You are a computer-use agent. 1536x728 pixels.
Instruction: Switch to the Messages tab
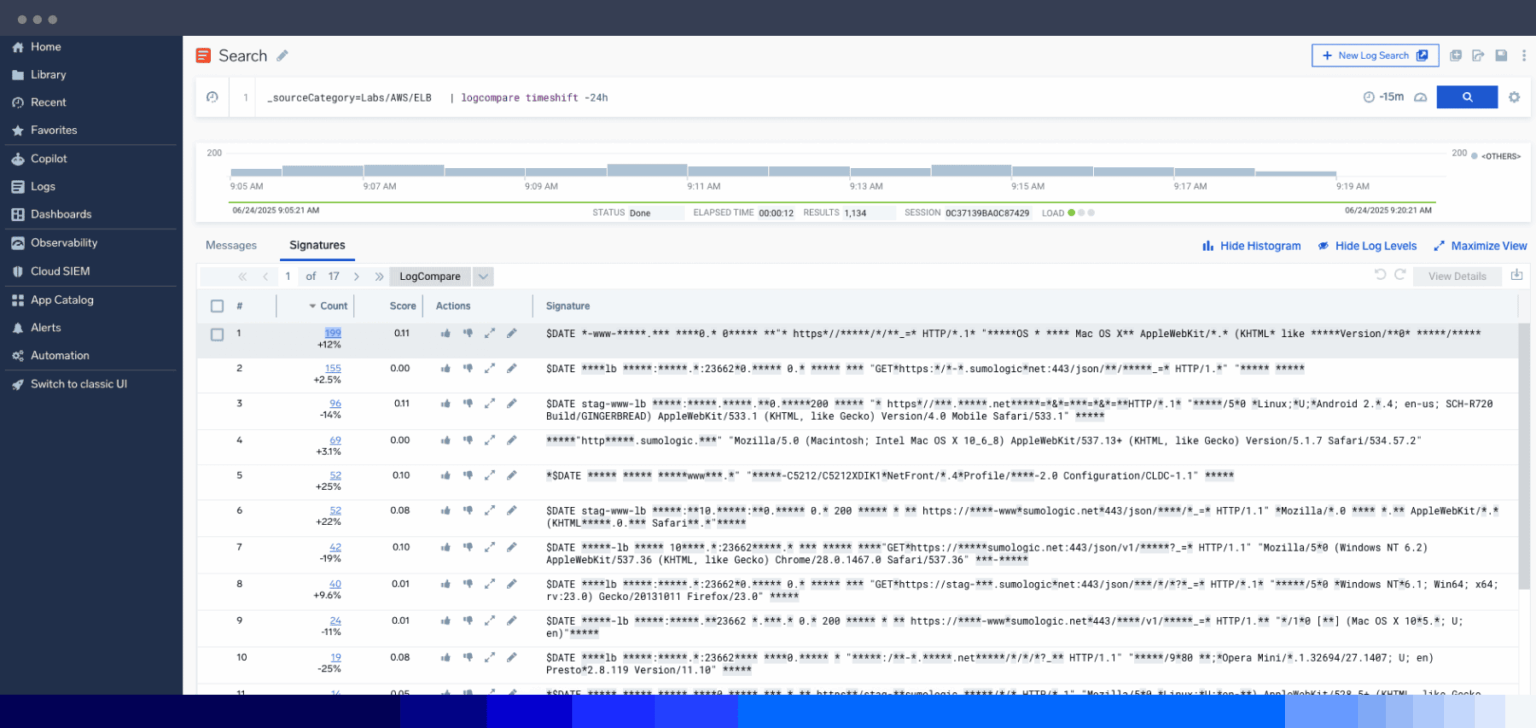pos(231,245)
